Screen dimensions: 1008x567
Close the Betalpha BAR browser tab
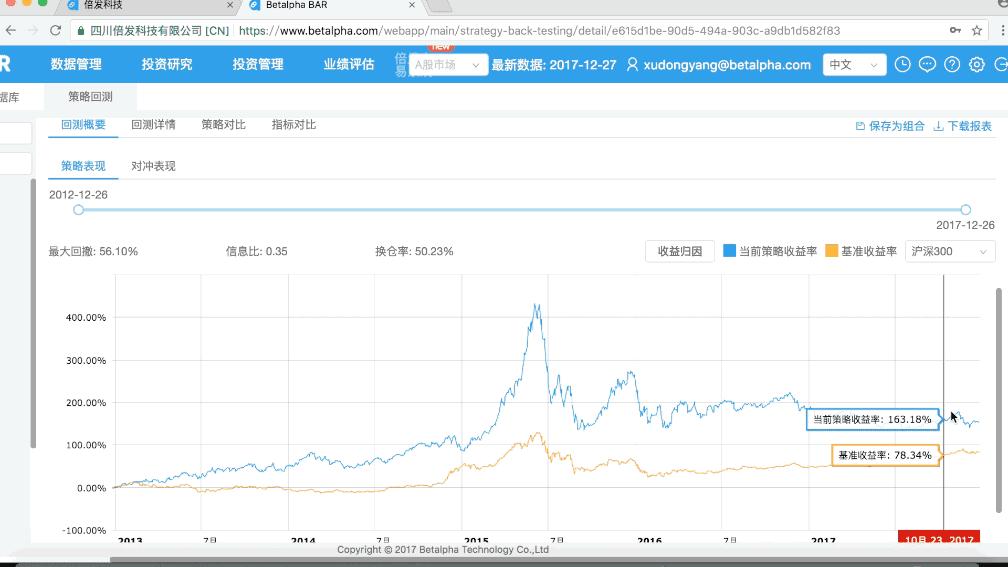point(412,5)
